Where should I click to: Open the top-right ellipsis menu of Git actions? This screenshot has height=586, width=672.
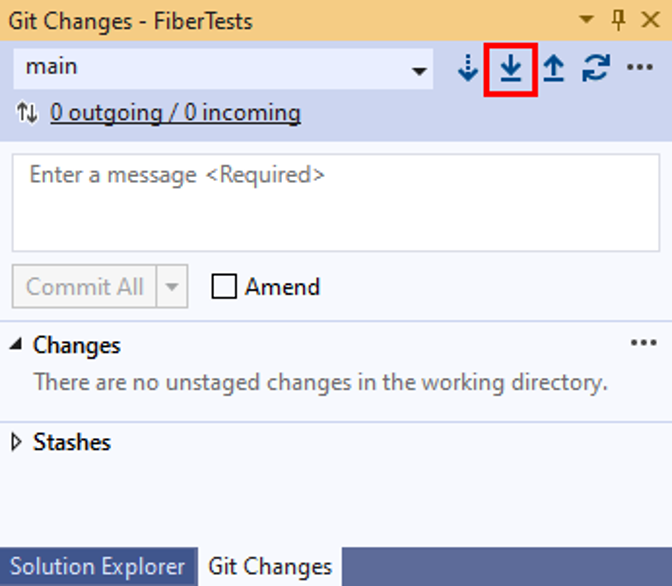click(640, 68)
